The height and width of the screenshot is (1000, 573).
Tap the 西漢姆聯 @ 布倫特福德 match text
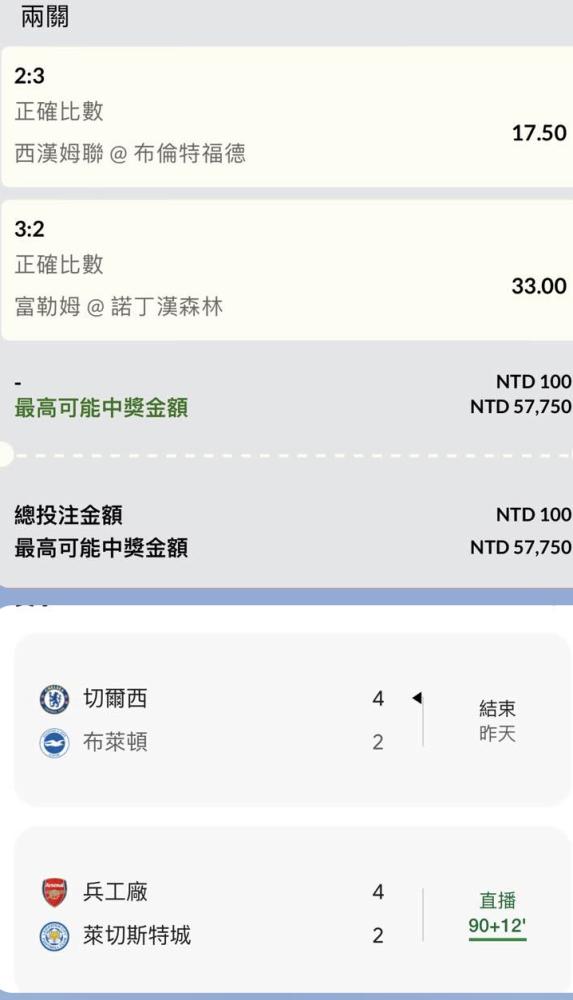coord(130,154)
